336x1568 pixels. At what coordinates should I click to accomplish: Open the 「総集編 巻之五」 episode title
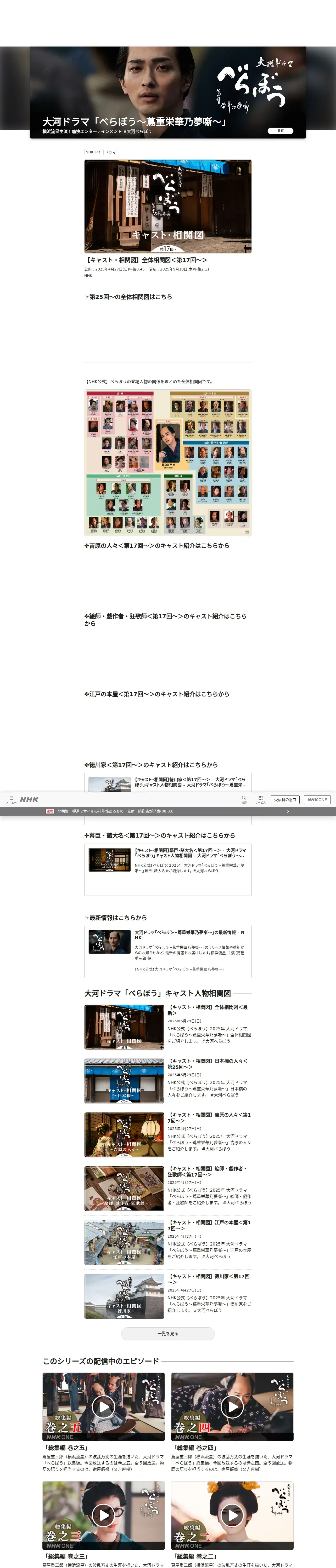click(66, 1448)
